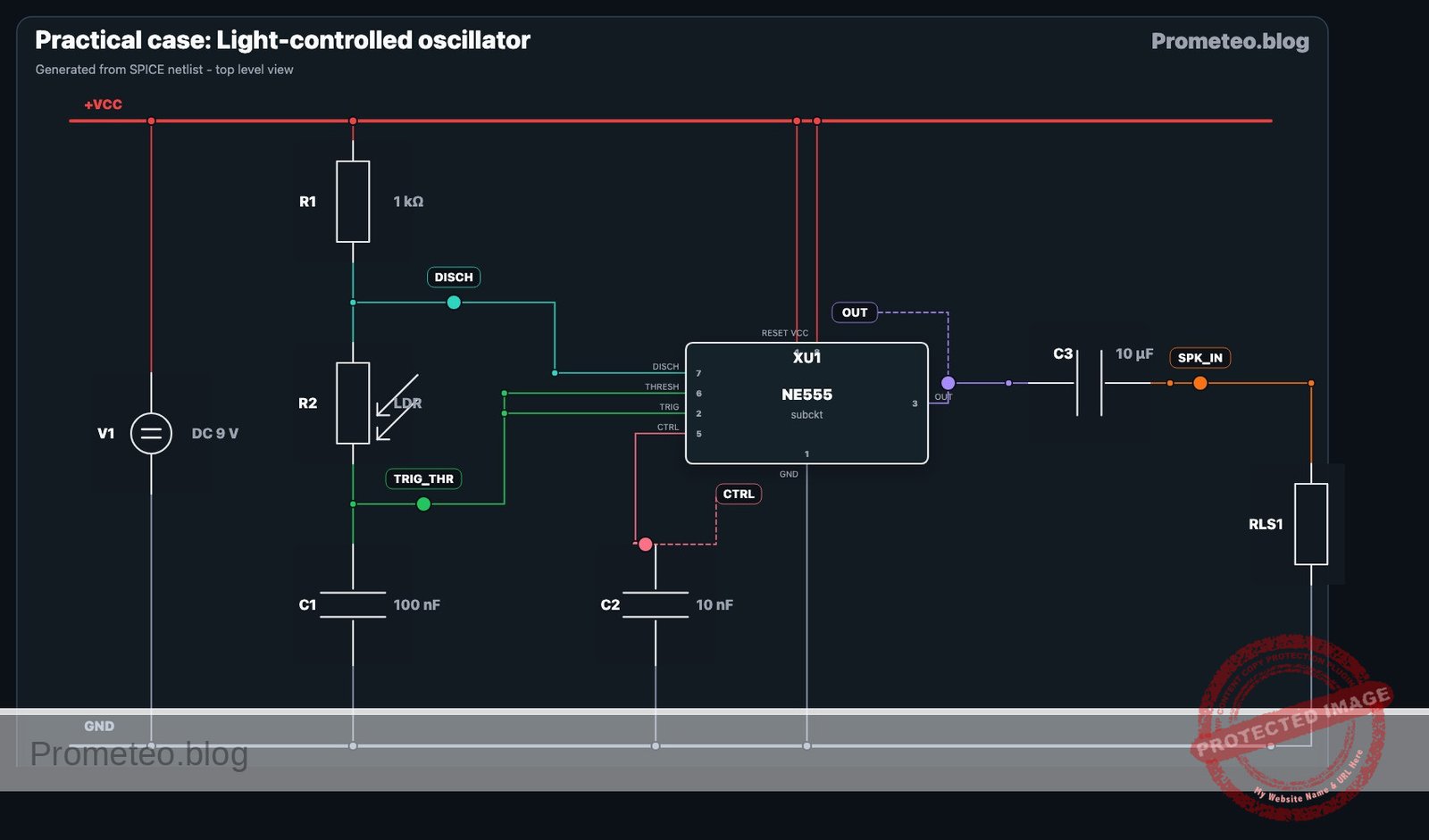Click the '10 µF' value text
Viewport: 1429px width, 840px height.
1134,354
